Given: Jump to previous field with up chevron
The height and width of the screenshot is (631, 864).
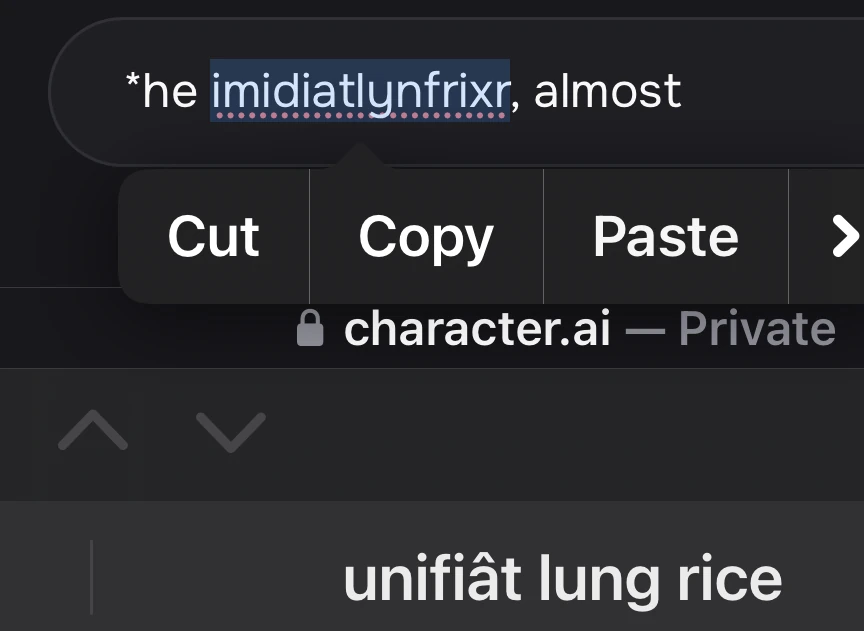Looking at the screenshot, I should click(x=93, y=431).
